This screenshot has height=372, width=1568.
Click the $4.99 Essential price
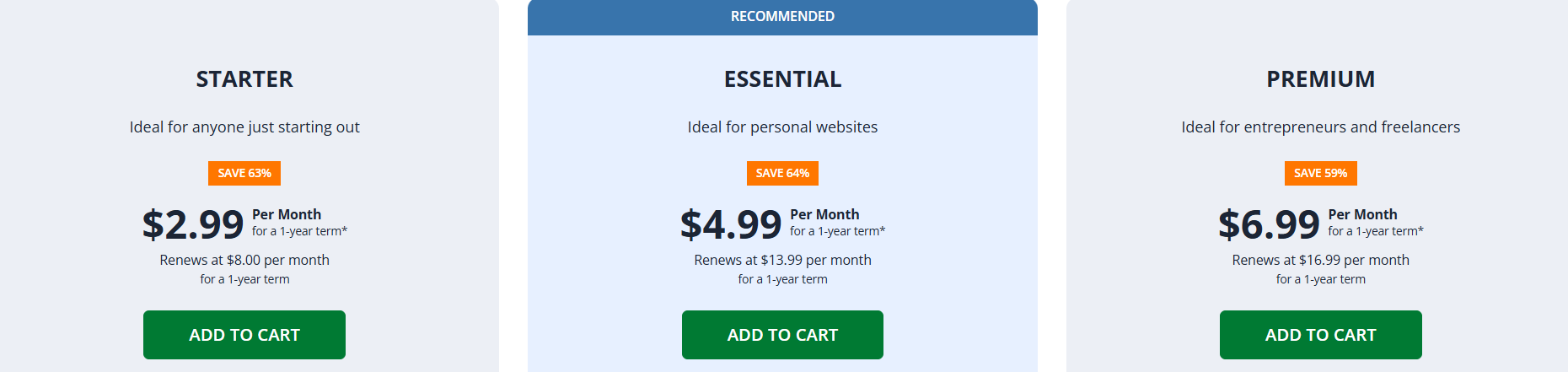click(x=731, y=224)
